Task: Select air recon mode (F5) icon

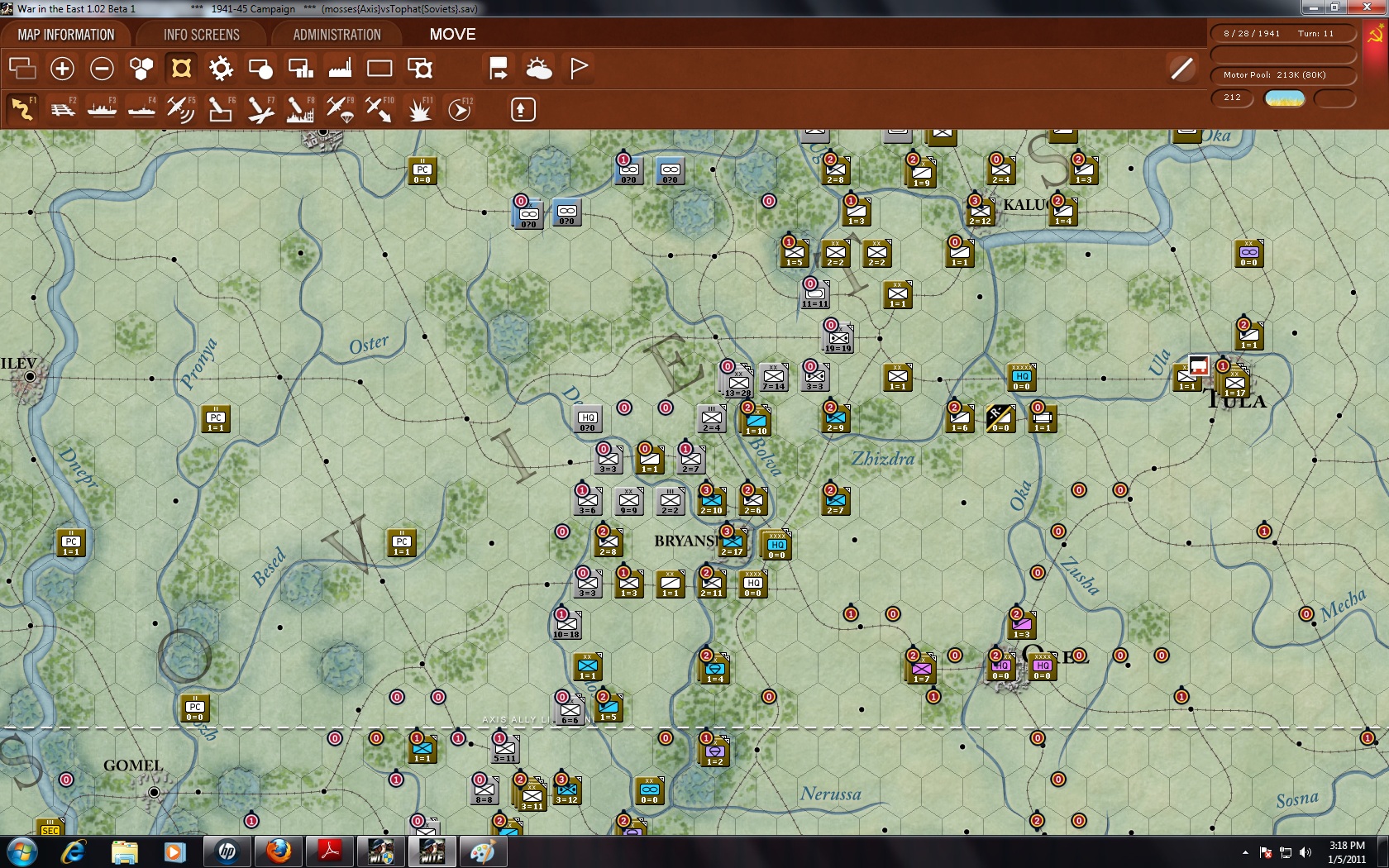Action: click(181, 109)
